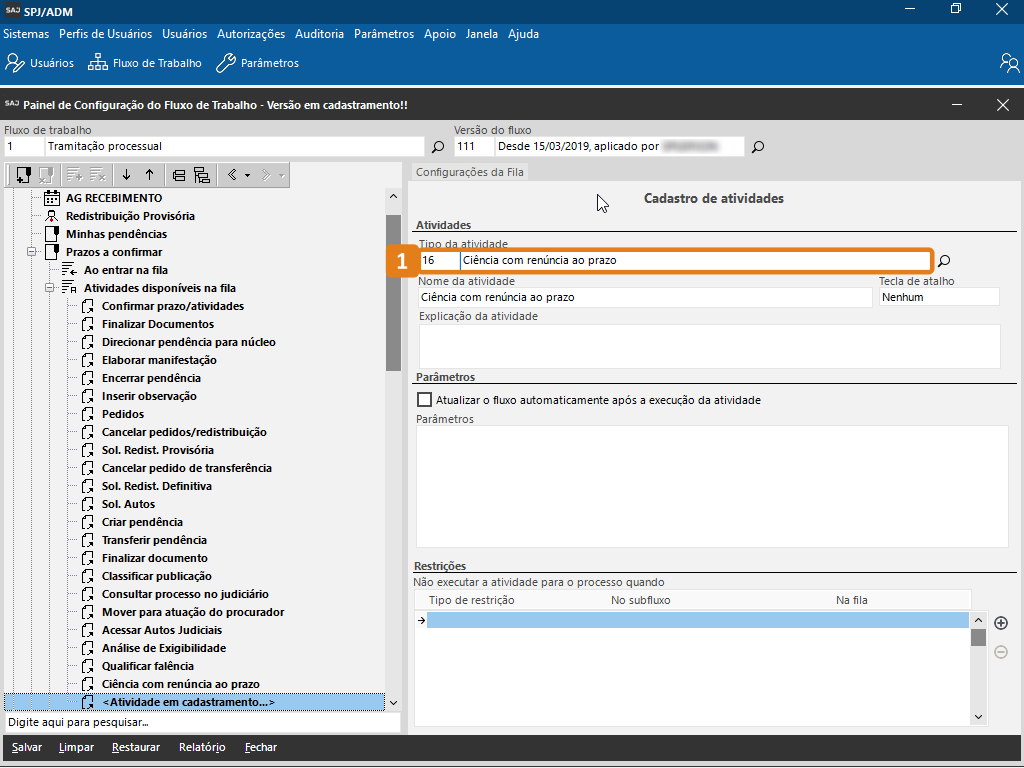Screen dimensions: 1024x768
Task: Collapse the Prazos a confirmar node
Action: tap(32, 252)
